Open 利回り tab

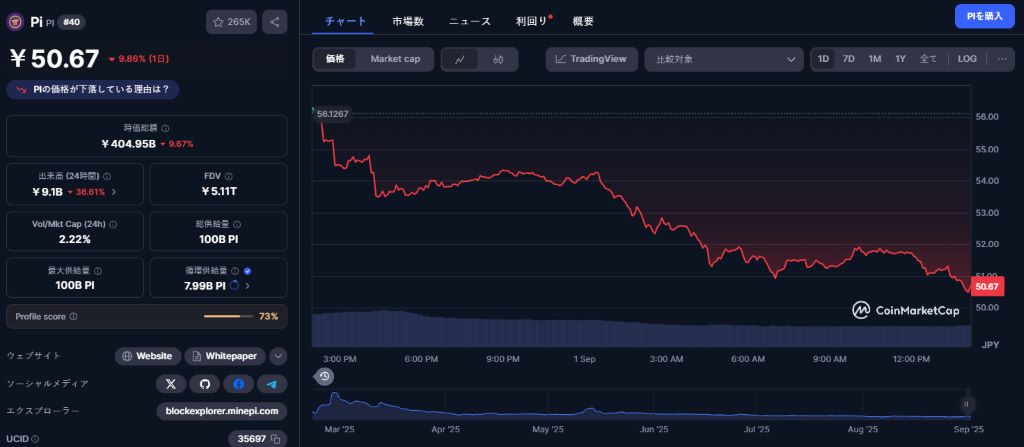[x=531, y=22]
